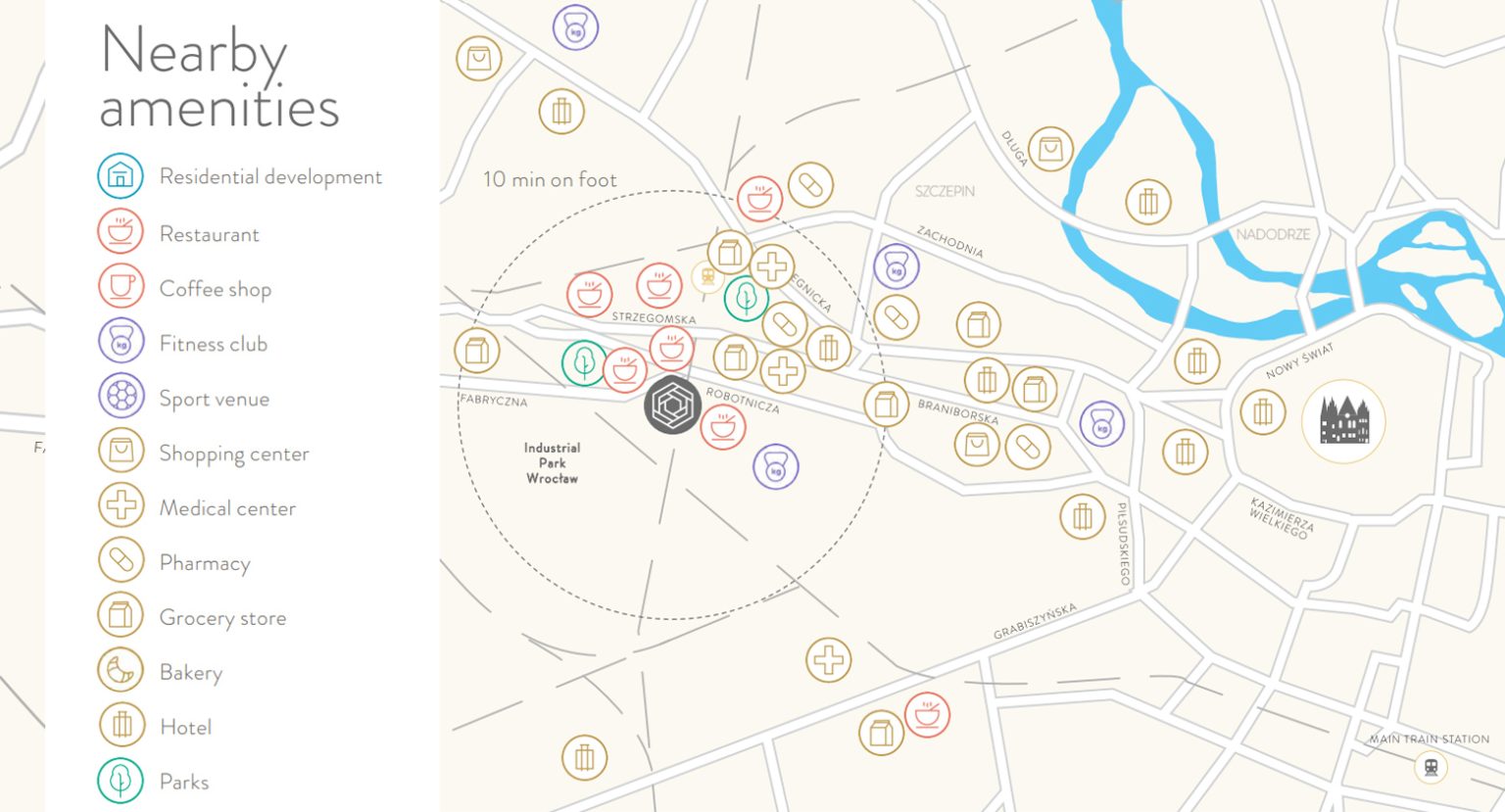Click the 'Grocery store' legend text

pos(222,618)
